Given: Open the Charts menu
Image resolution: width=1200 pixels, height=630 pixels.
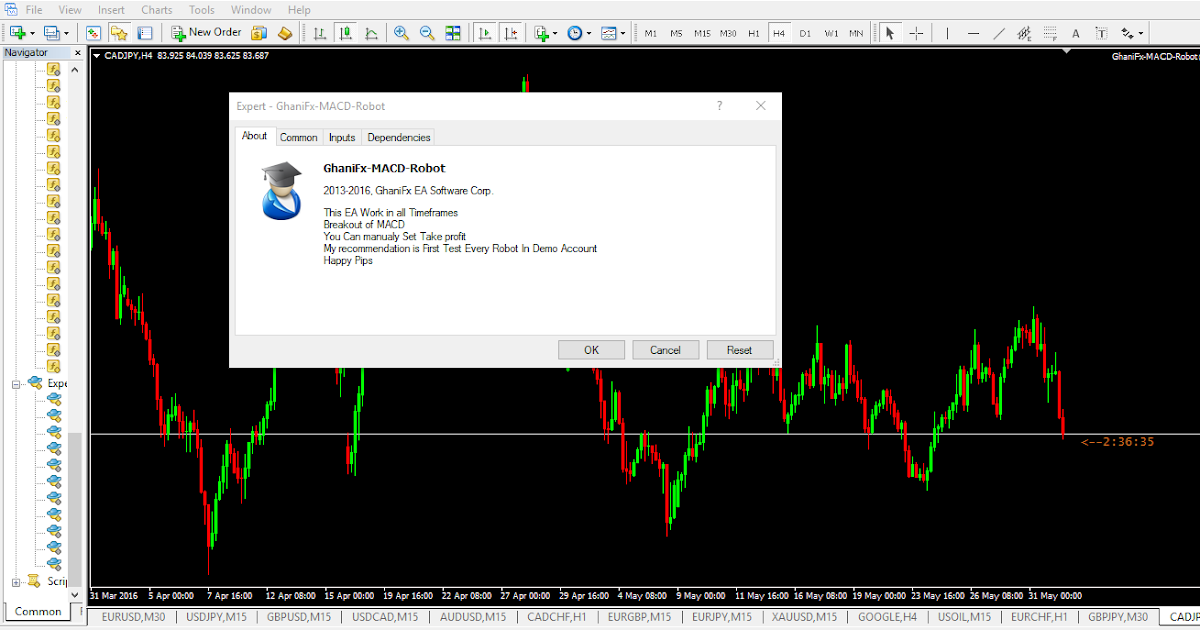Looking at the screenshot, I should pos(157,10).
